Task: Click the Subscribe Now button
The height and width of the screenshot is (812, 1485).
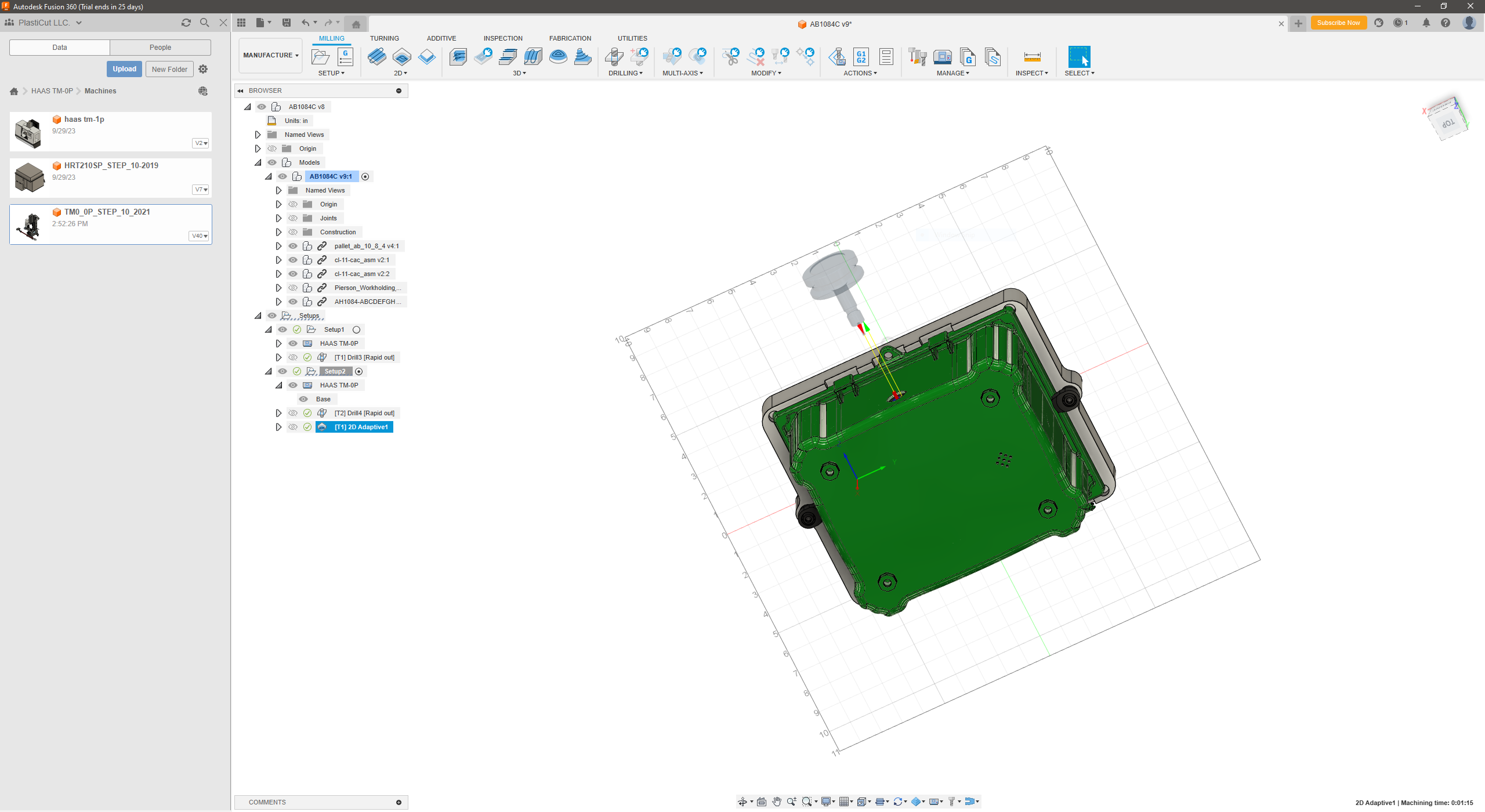Action: [x=1338, y=23]
